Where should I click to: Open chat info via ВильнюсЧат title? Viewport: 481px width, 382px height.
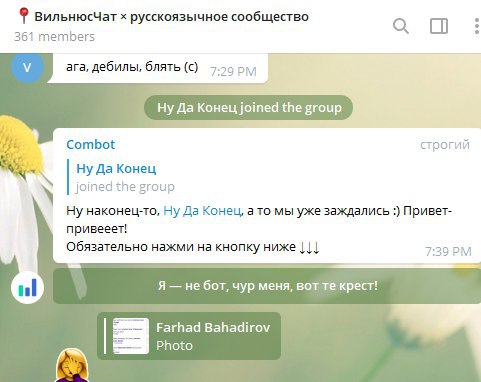tap(171, 16)
